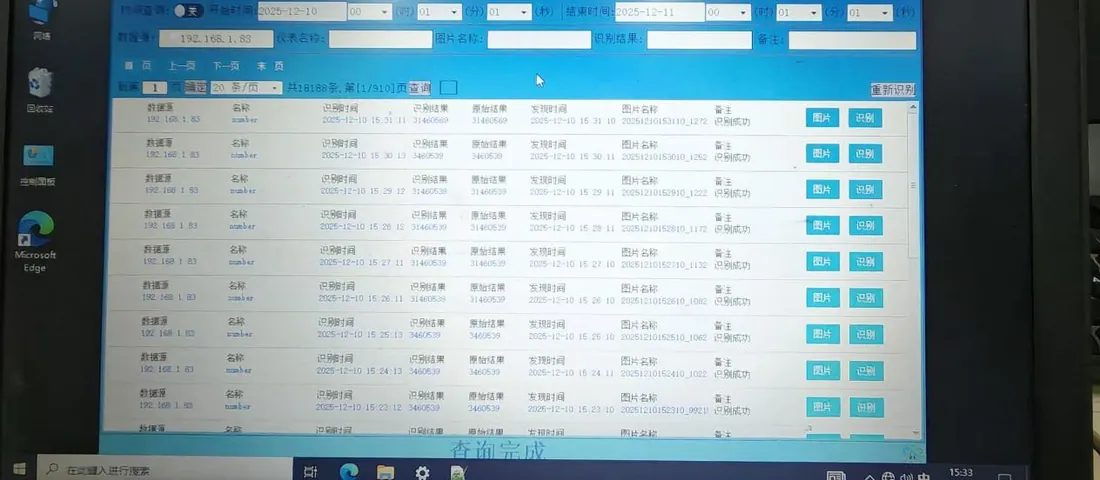The height and width of the screenshot is (480, 1100).
Task: Open the volume tray icon
Action: point(908,476)
